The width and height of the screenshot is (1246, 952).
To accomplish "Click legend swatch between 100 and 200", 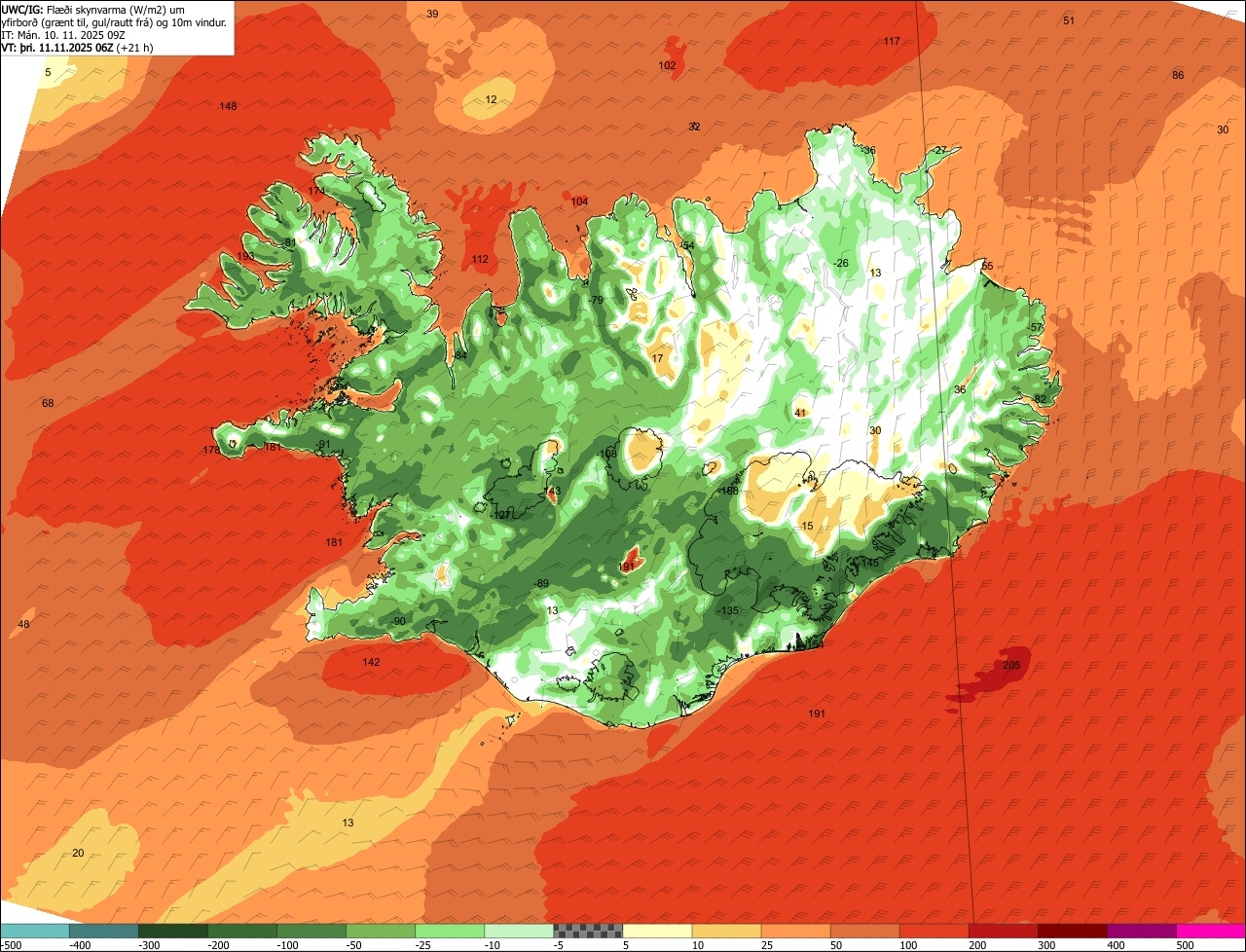I will pyautogui.click(x=934, y=931).
